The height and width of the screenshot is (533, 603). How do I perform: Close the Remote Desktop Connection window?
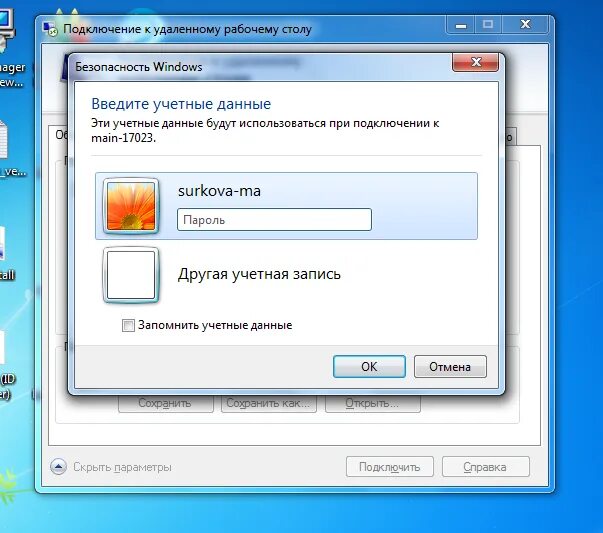(525, 25)
